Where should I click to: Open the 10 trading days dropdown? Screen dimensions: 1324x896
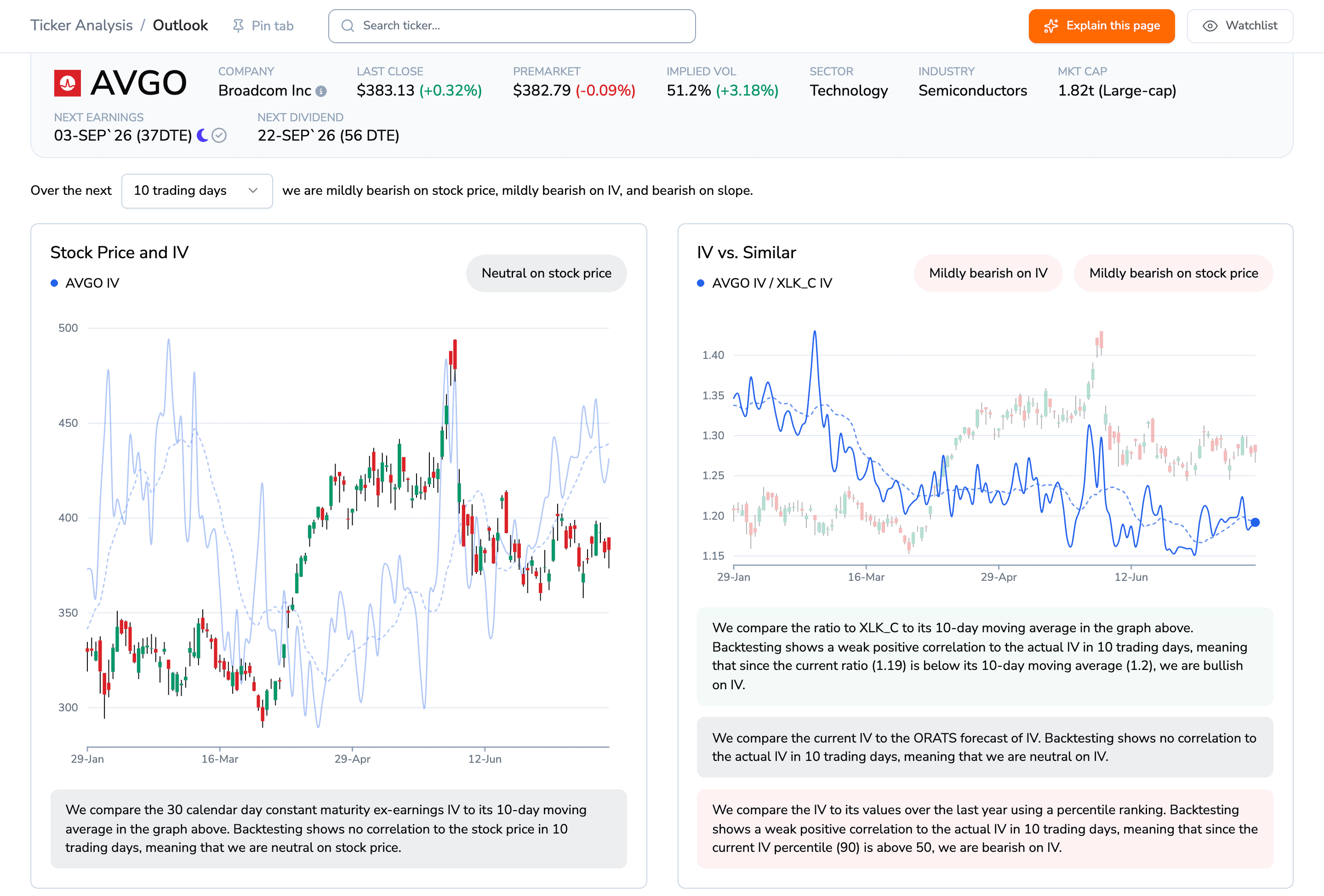coord(197,191)
